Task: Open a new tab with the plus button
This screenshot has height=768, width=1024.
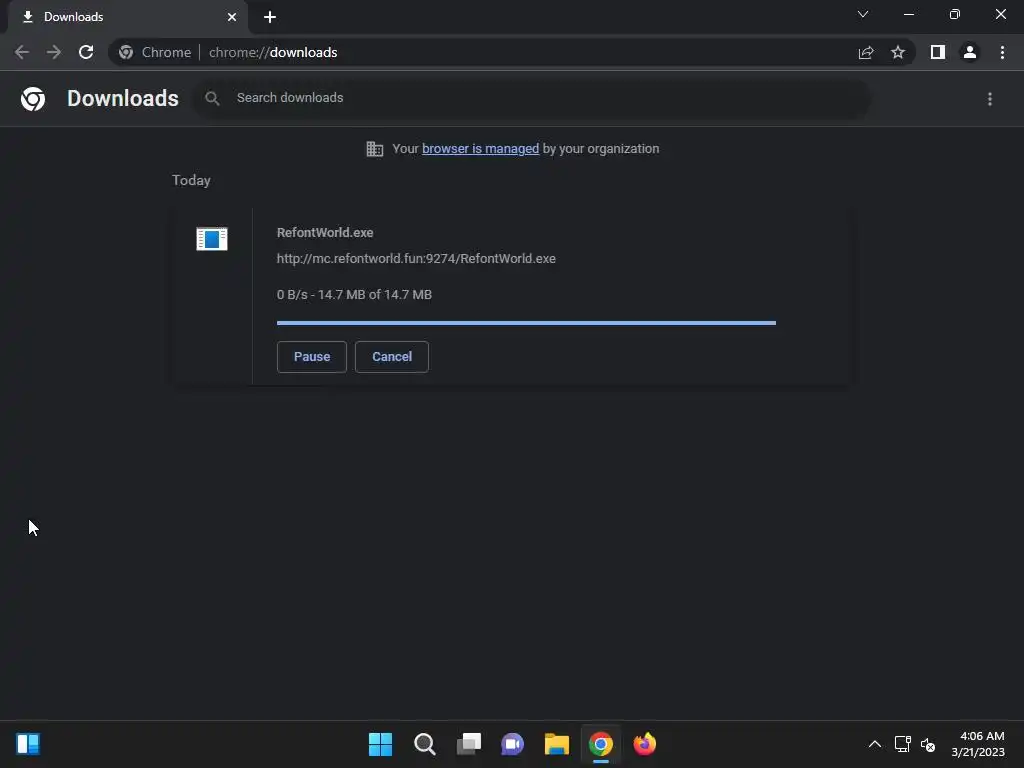Action: click(270, 17)
